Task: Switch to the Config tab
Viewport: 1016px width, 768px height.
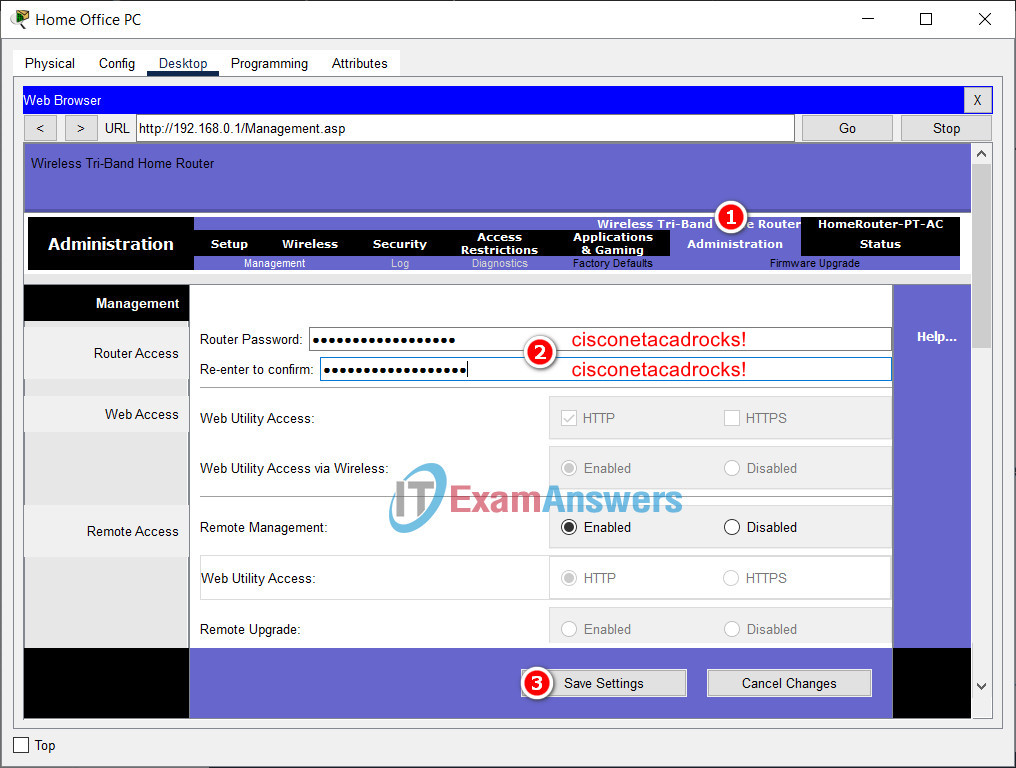Action: pos(117,64)
